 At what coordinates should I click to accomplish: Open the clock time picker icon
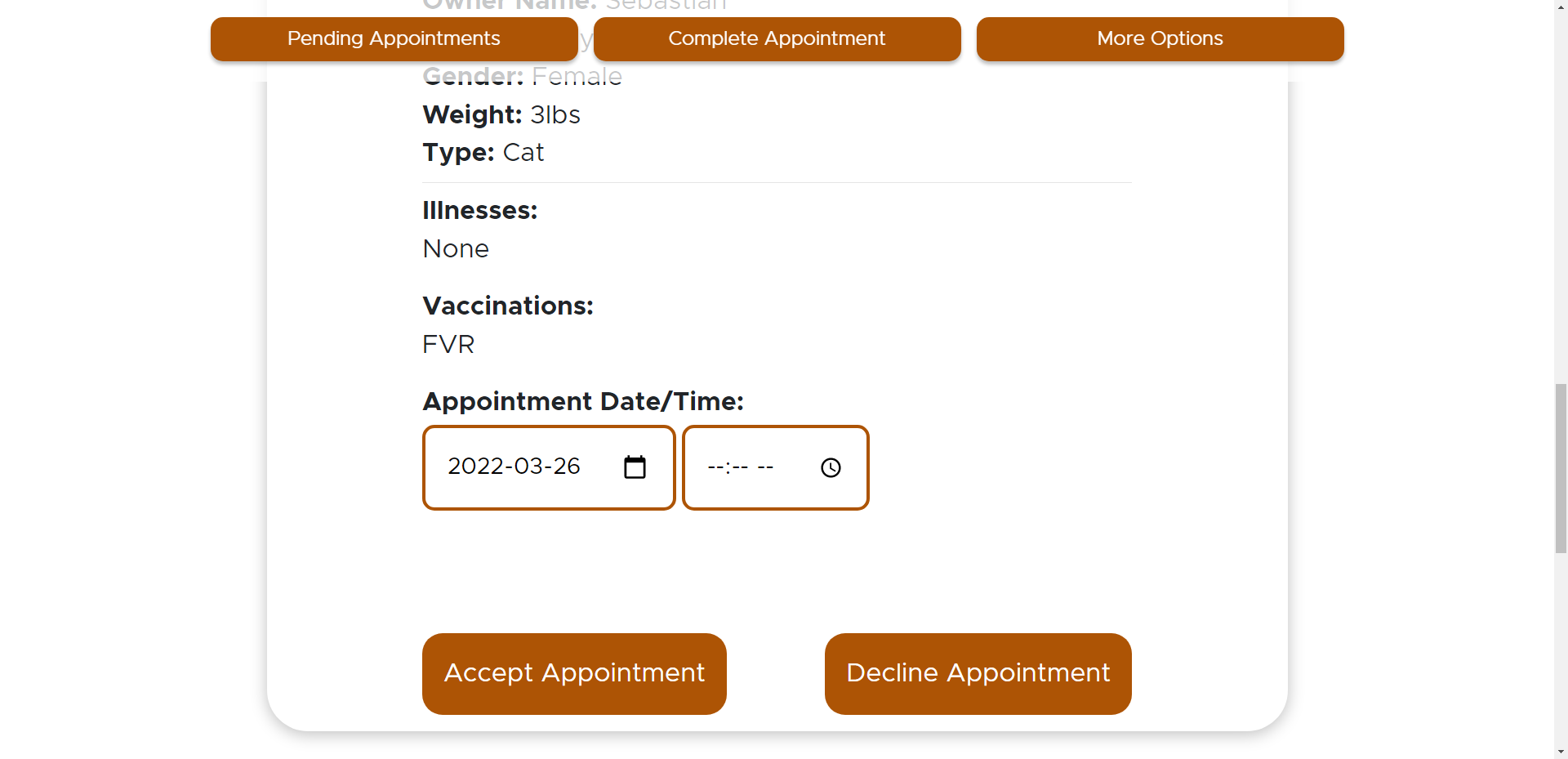click(831, 467)
